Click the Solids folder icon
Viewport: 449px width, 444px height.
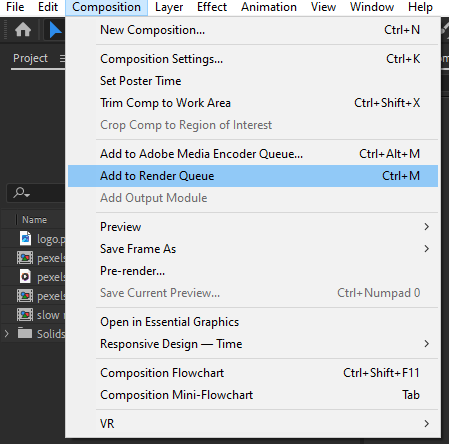[25, 333]
